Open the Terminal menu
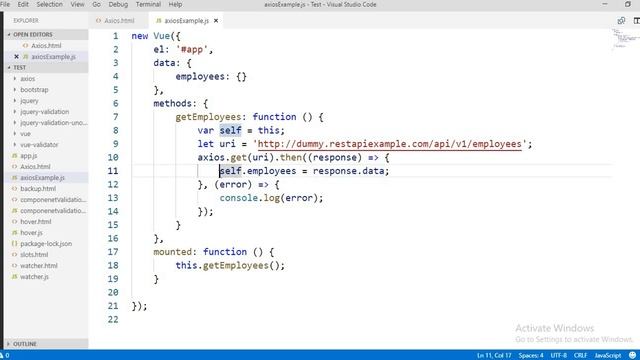This screenshot has height=360, width=640. 148,4
